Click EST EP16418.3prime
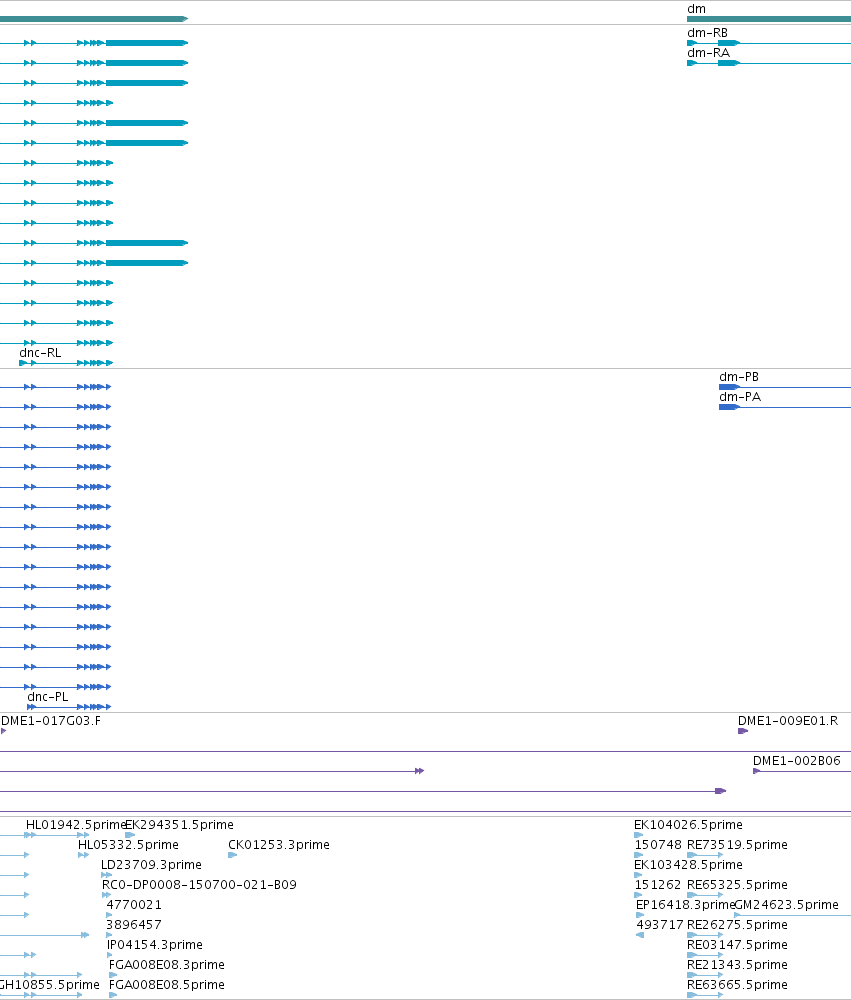Image resolution: width=851 pixels, height=1000 pixels. (685, 905)
